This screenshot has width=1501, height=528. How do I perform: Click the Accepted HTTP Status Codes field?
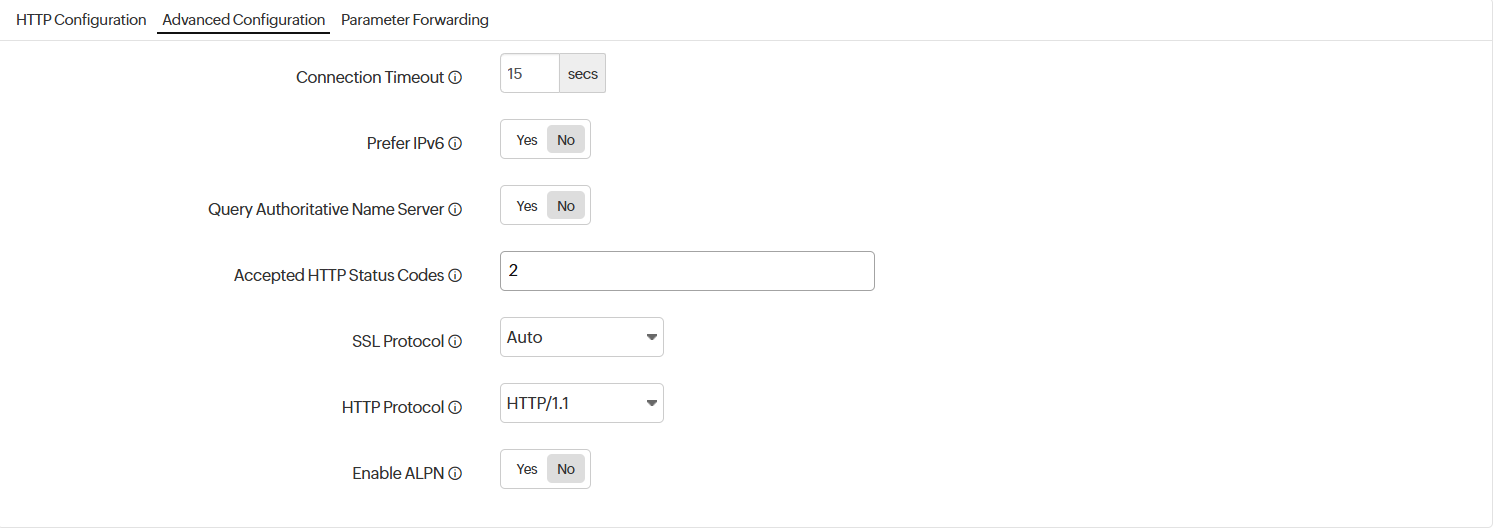(687, 271)
